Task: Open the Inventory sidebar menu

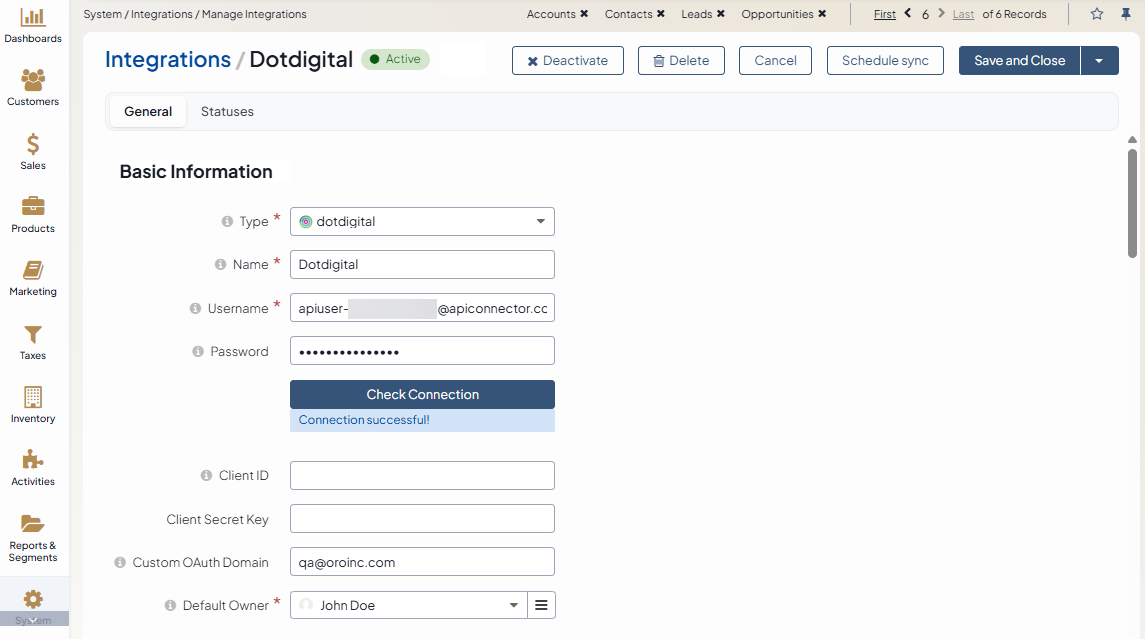Action: [33, 405]
